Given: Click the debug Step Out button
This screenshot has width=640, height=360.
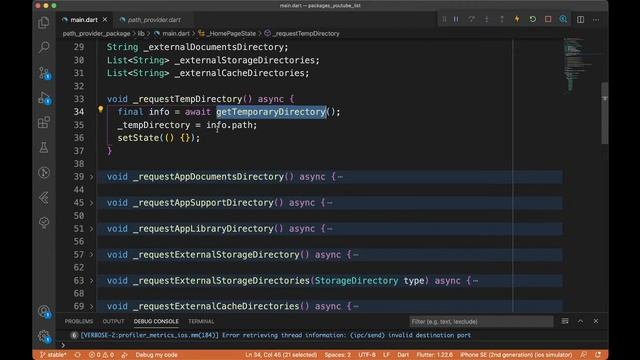Looking at the screenshot, I should pos(502,19).
